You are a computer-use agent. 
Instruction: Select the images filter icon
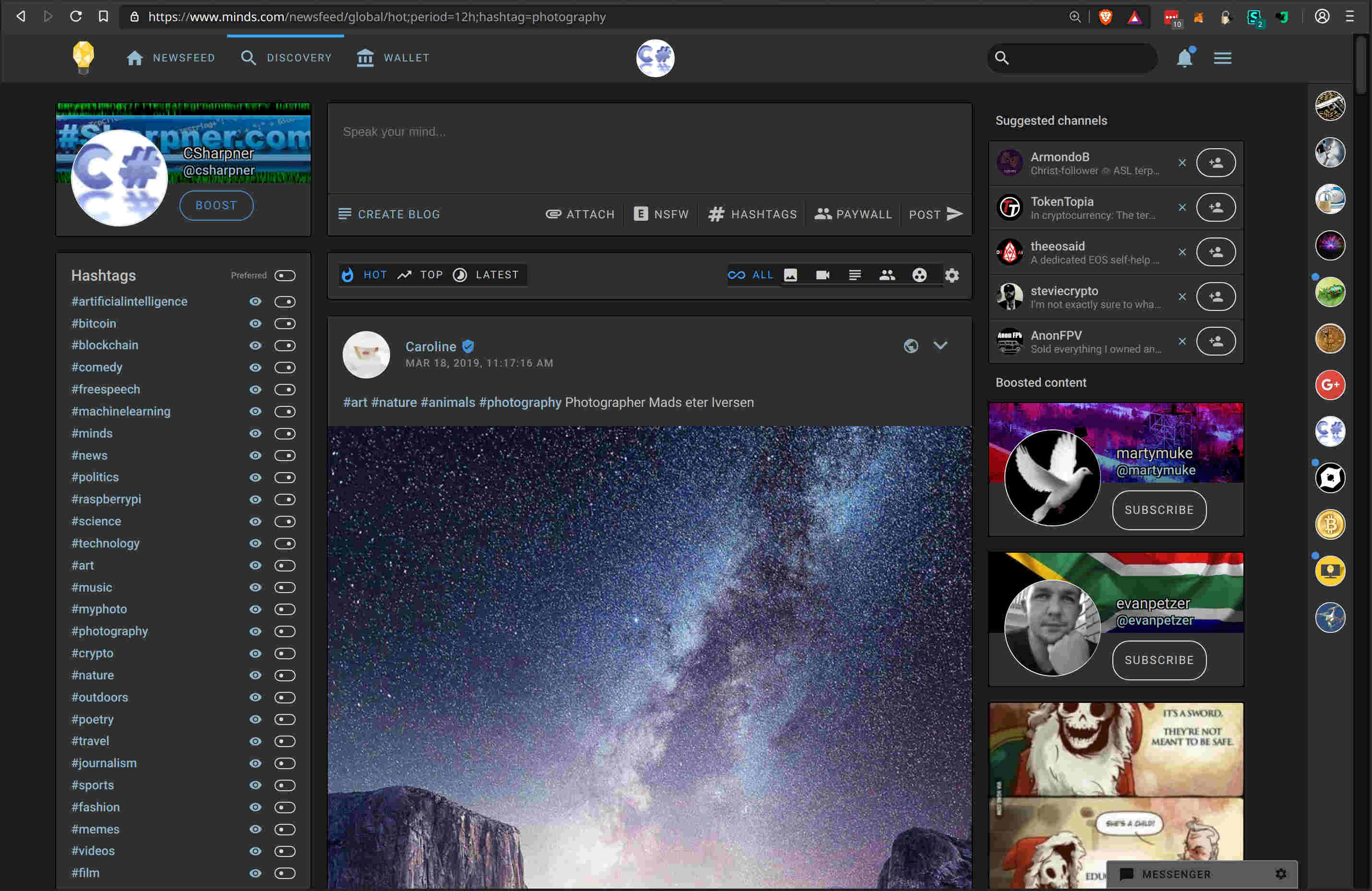pyautogui.click(x=790, y=275)
